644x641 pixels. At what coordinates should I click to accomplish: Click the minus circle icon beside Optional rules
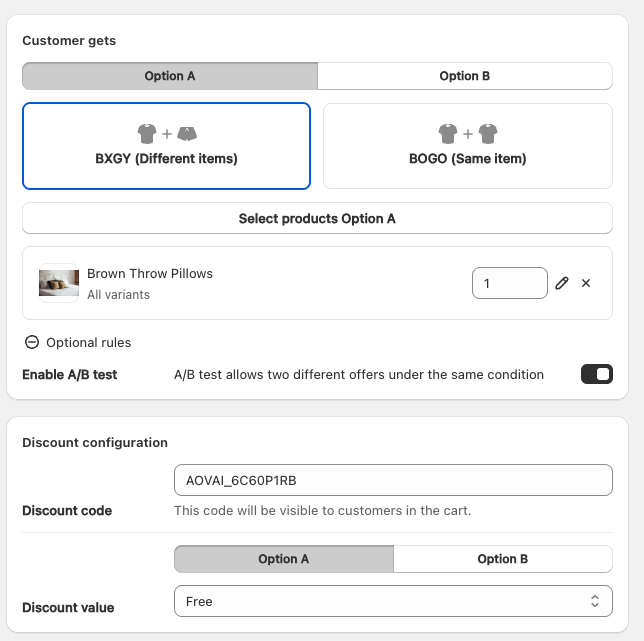[32, 342]
